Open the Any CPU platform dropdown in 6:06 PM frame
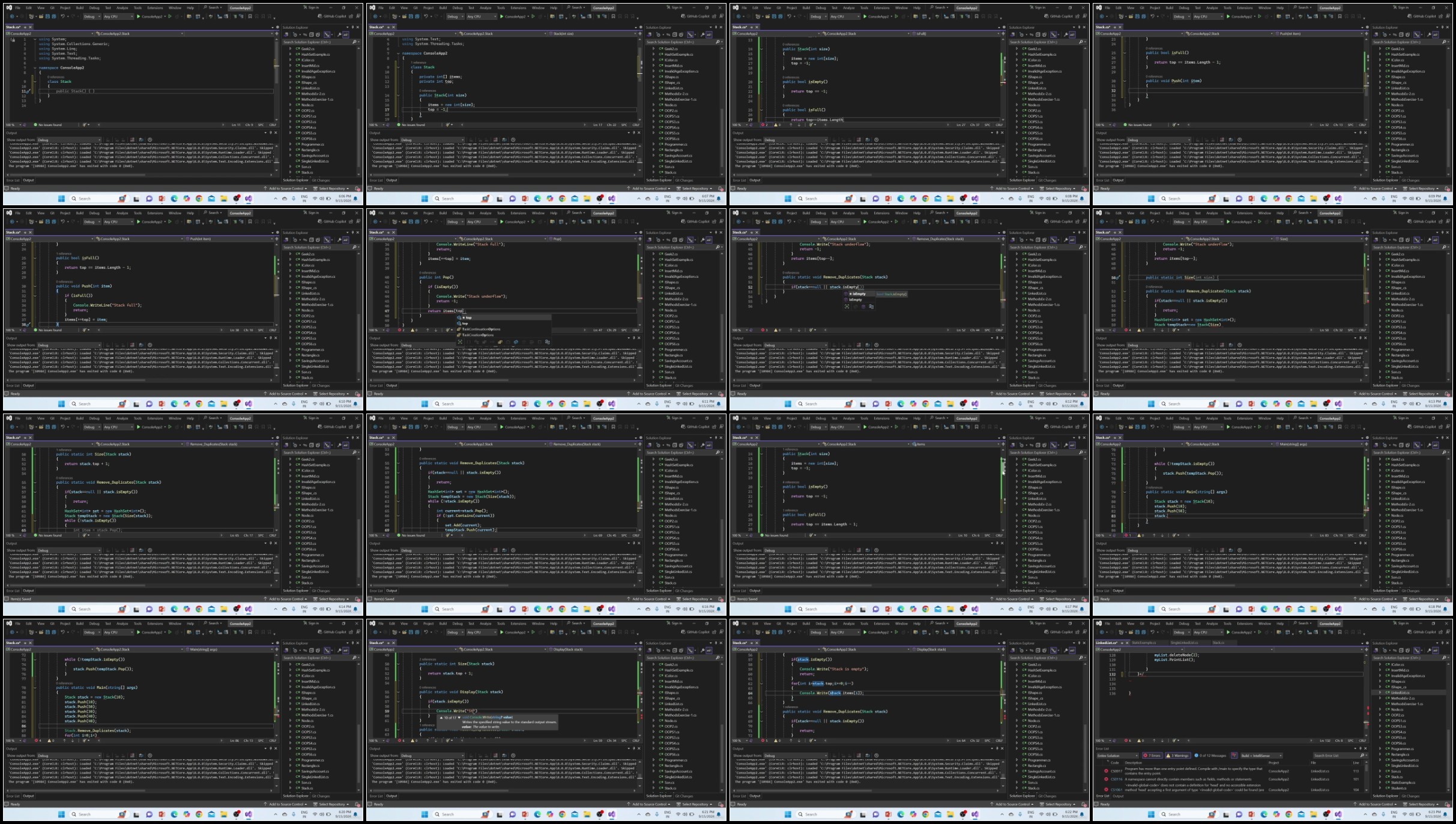Image resolution: width=1456 pixels, height=824 pixels. [118, 17]
